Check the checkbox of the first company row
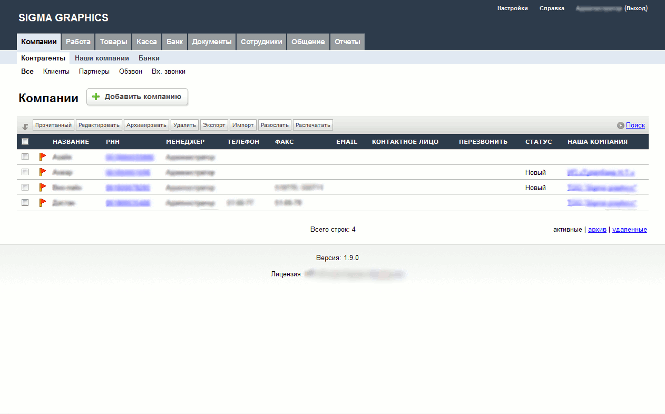Screen dimensions: 665x414 pos(25,157)
